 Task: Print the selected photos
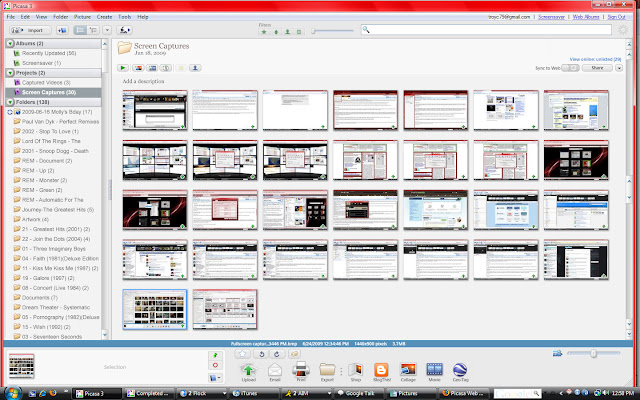coord(300,371)
